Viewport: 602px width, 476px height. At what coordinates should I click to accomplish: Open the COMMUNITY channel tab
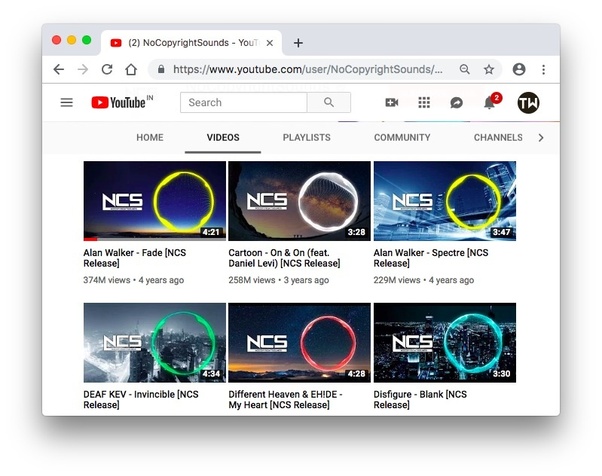pyautogui.click(x=402, y=137)
